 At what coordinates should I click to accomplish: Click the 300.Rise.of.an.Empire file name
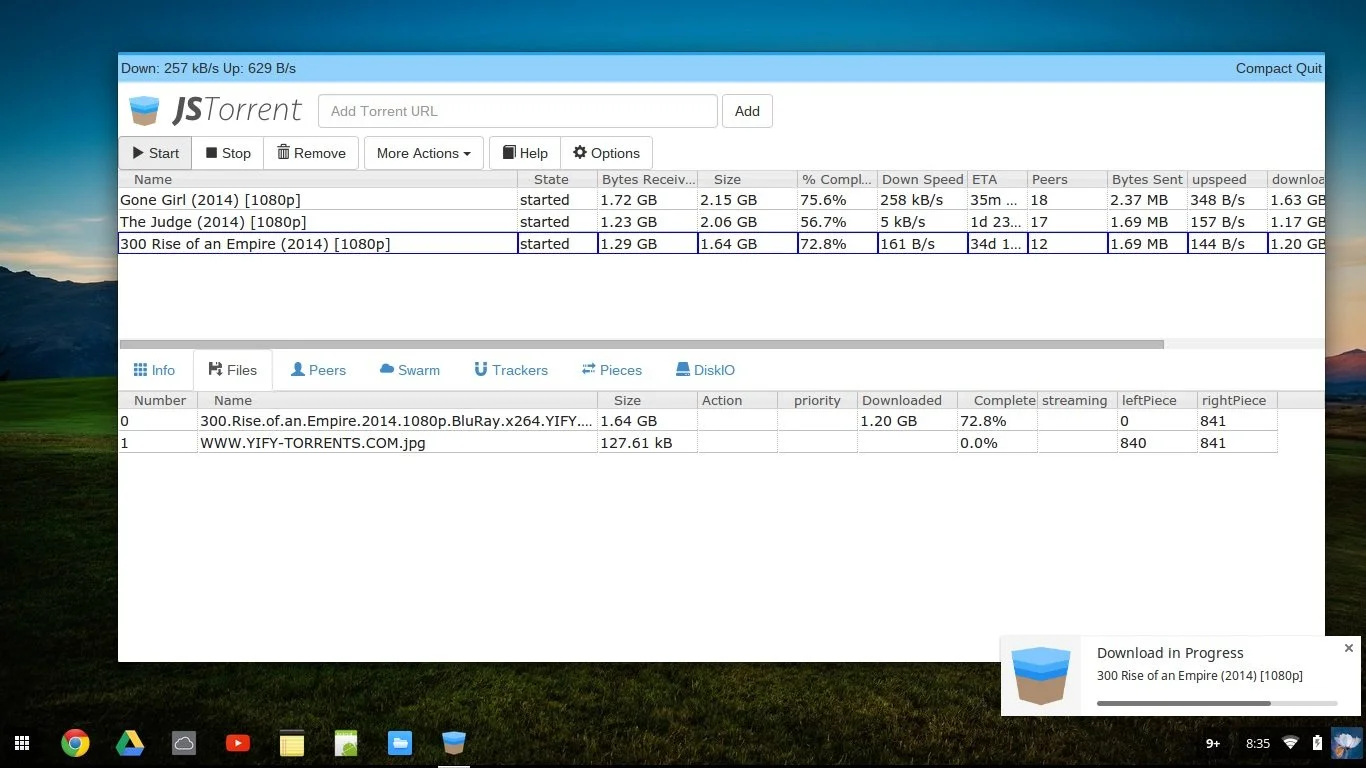pyautogui.click(x=396, y=421)
